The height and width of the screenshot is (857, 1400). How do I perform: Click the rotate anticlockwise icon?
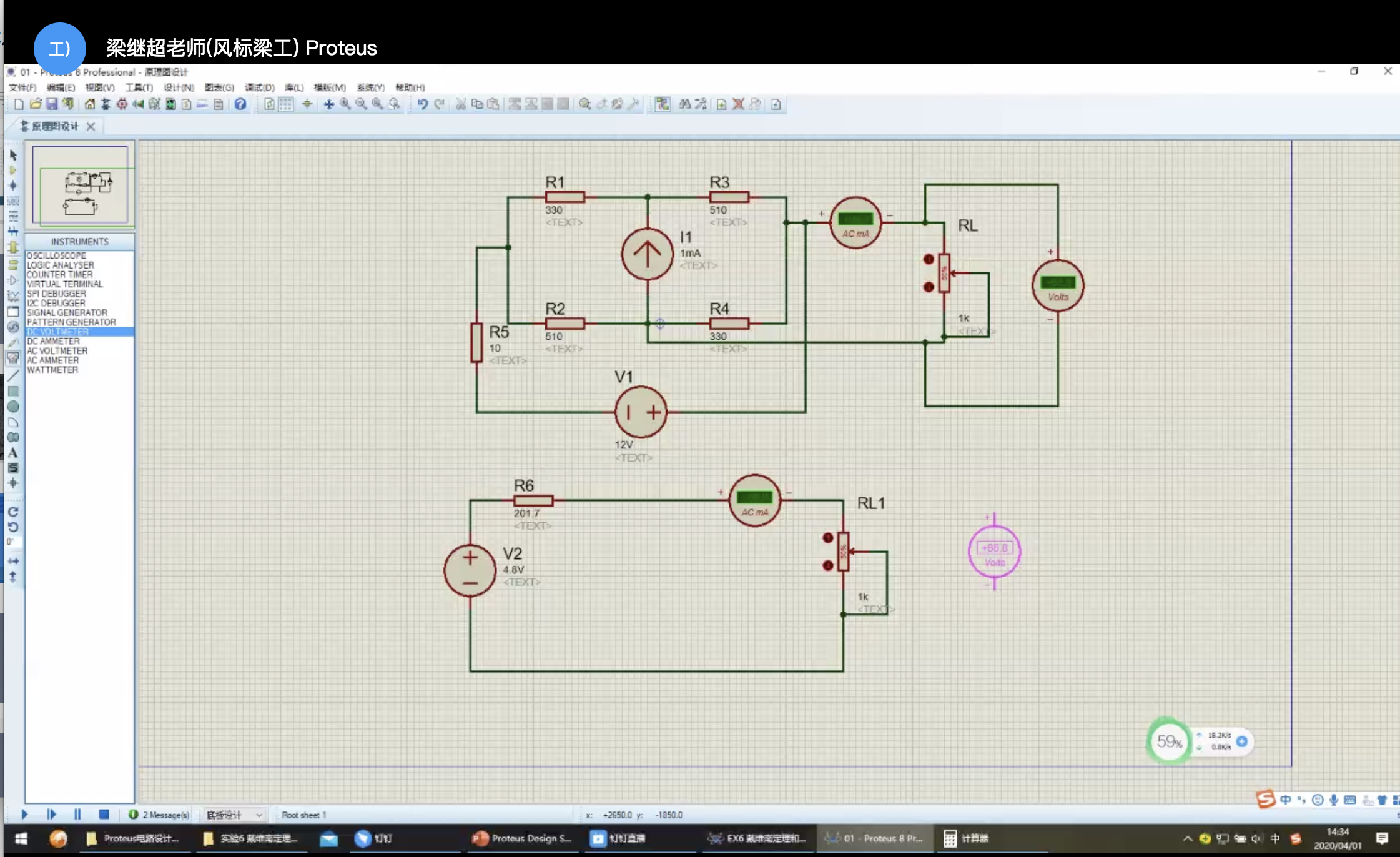coord(13,527)
